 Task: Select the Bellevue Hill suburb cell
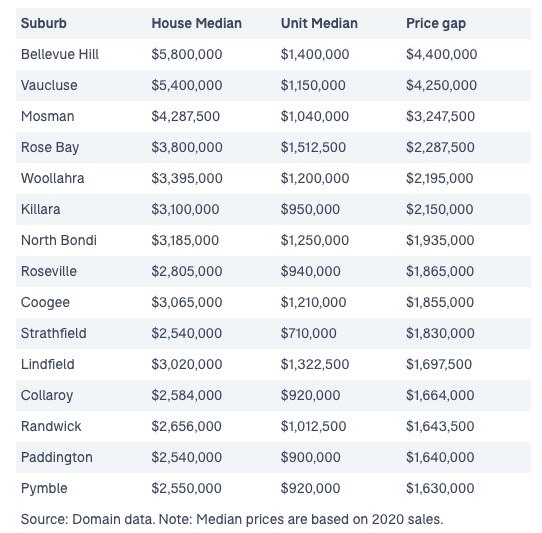coord(60,54)
